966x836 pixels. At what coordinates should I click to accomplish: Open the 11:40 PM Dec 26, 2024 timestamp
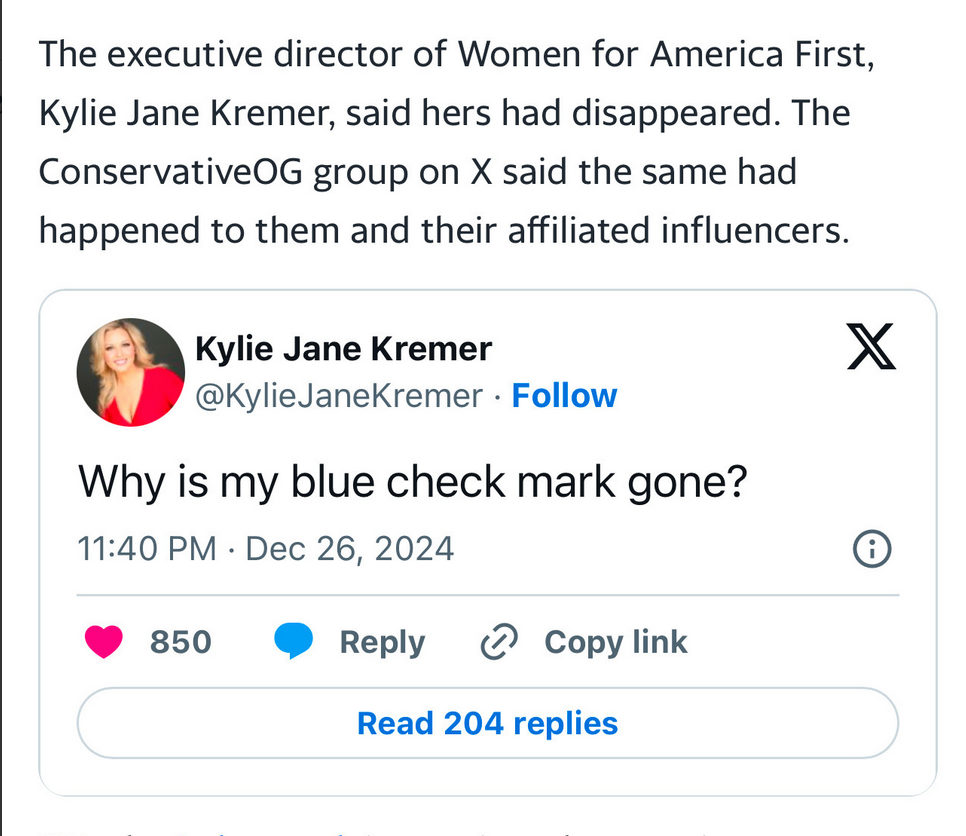(266, 548)
